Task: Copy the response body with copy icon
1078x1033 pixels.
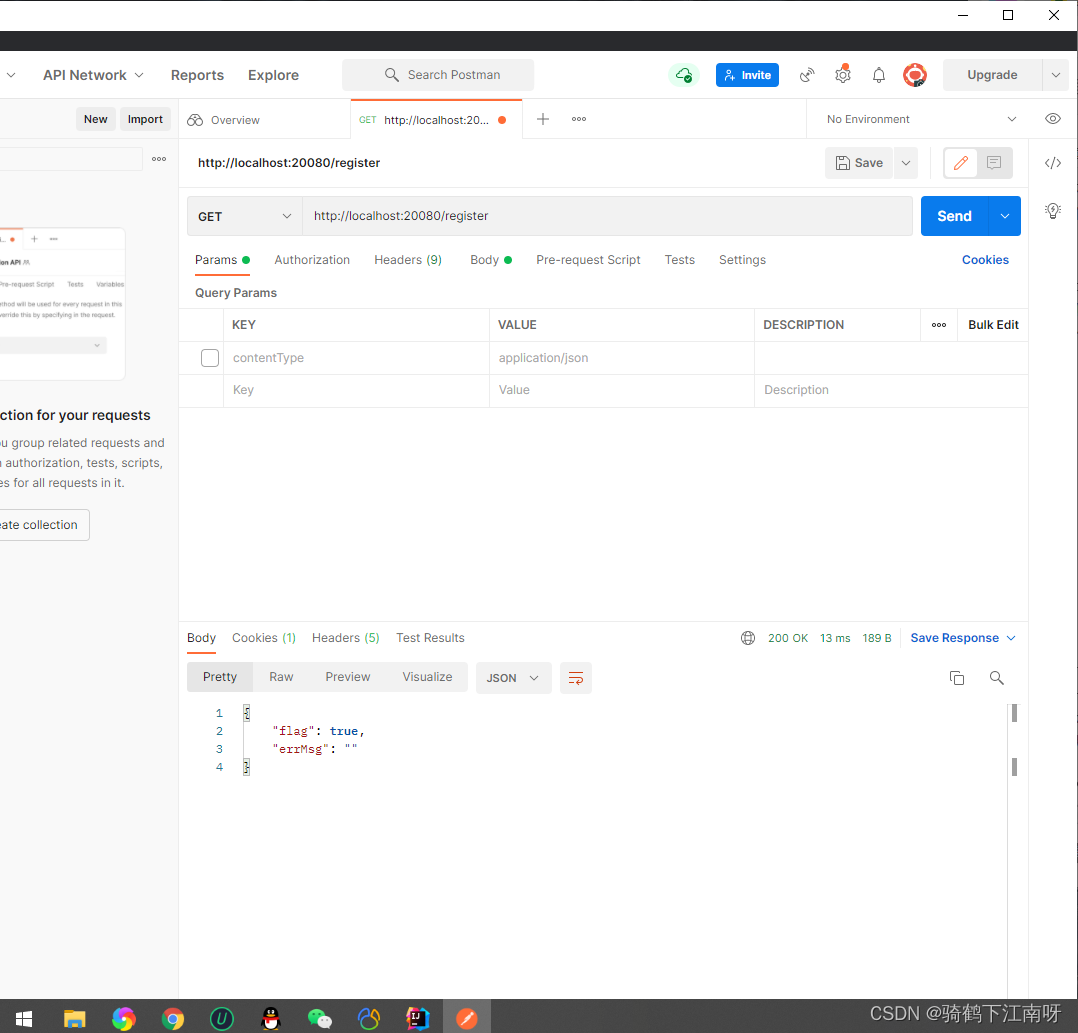Action: coord(956,678)
